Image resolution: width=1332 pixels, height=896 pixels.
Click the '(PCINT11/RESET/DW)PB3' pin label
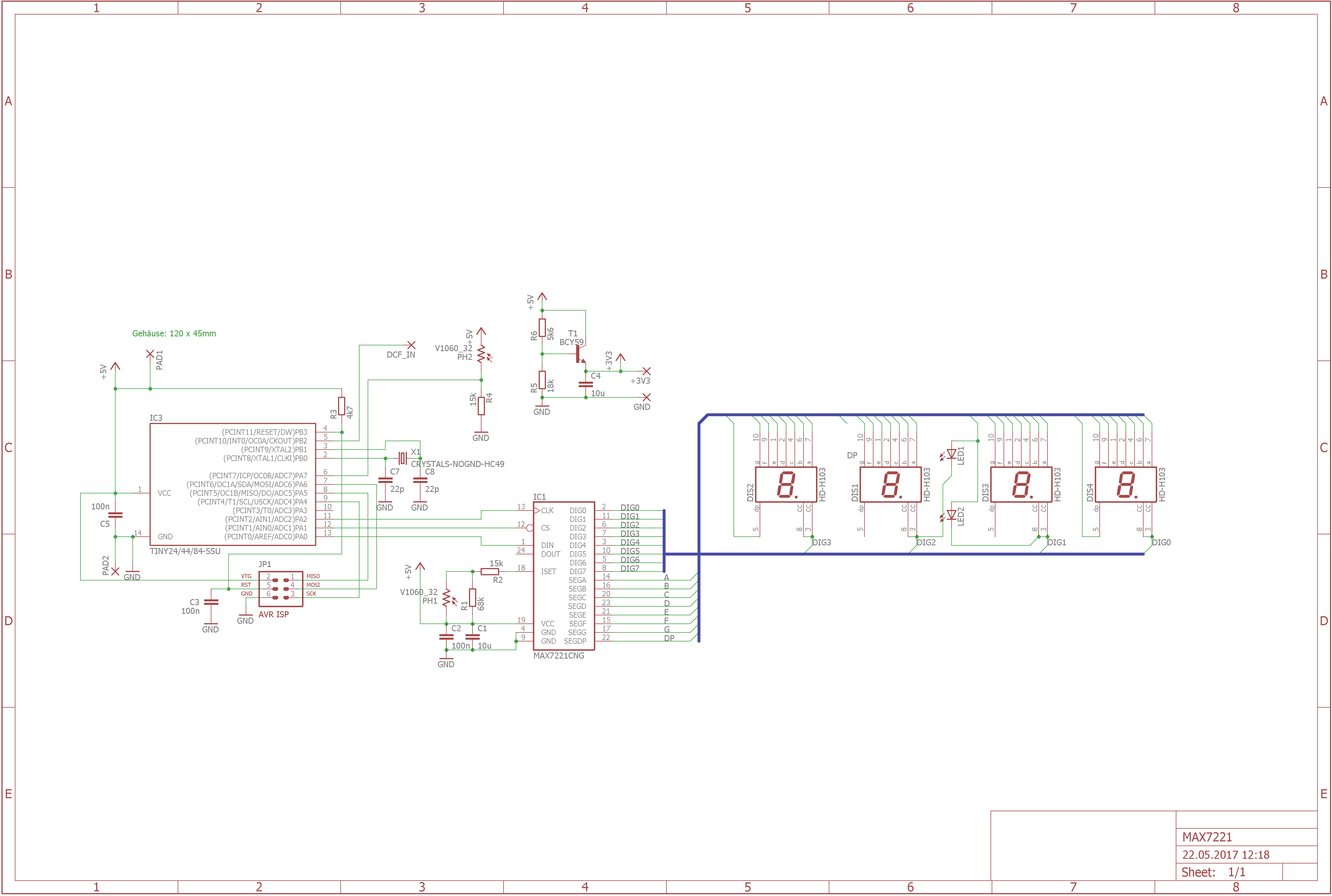(265, 432)
